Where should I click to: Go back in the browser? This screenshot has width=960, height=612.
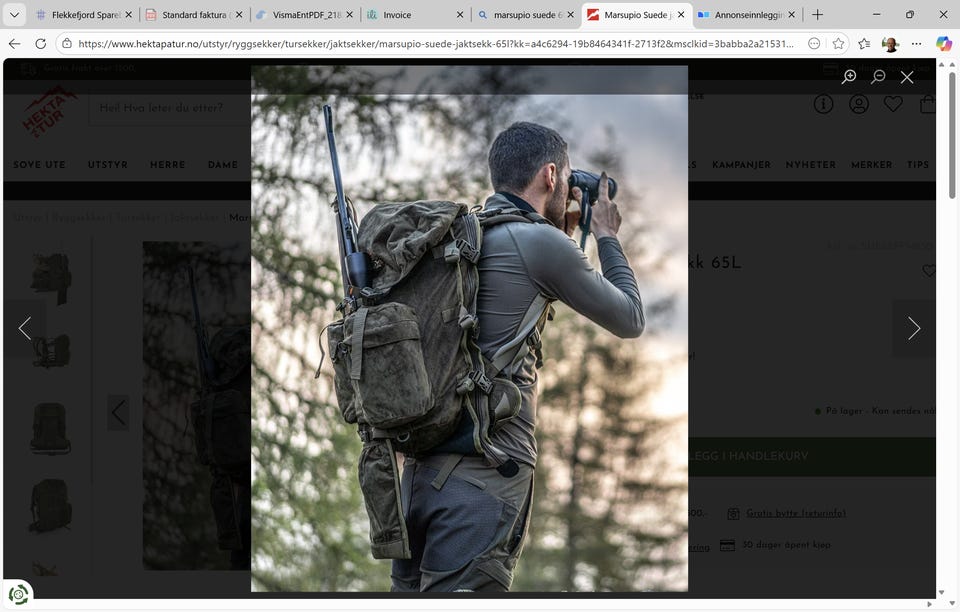coord(15,43)
